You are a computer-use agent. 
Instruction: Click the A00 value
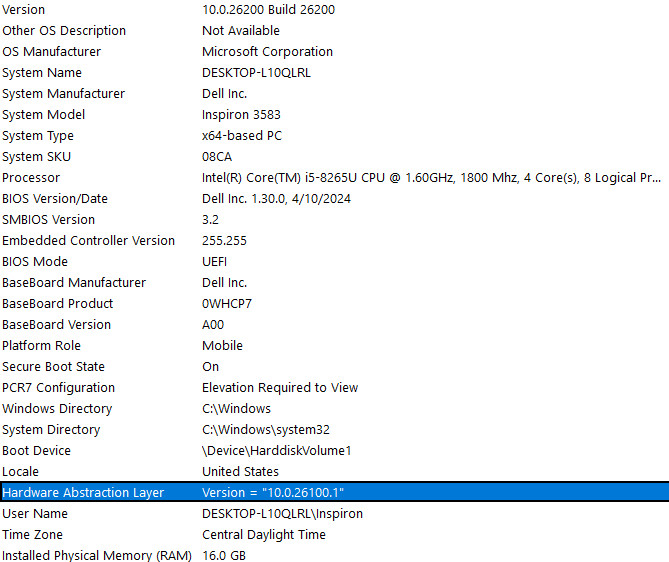point(212,324)
